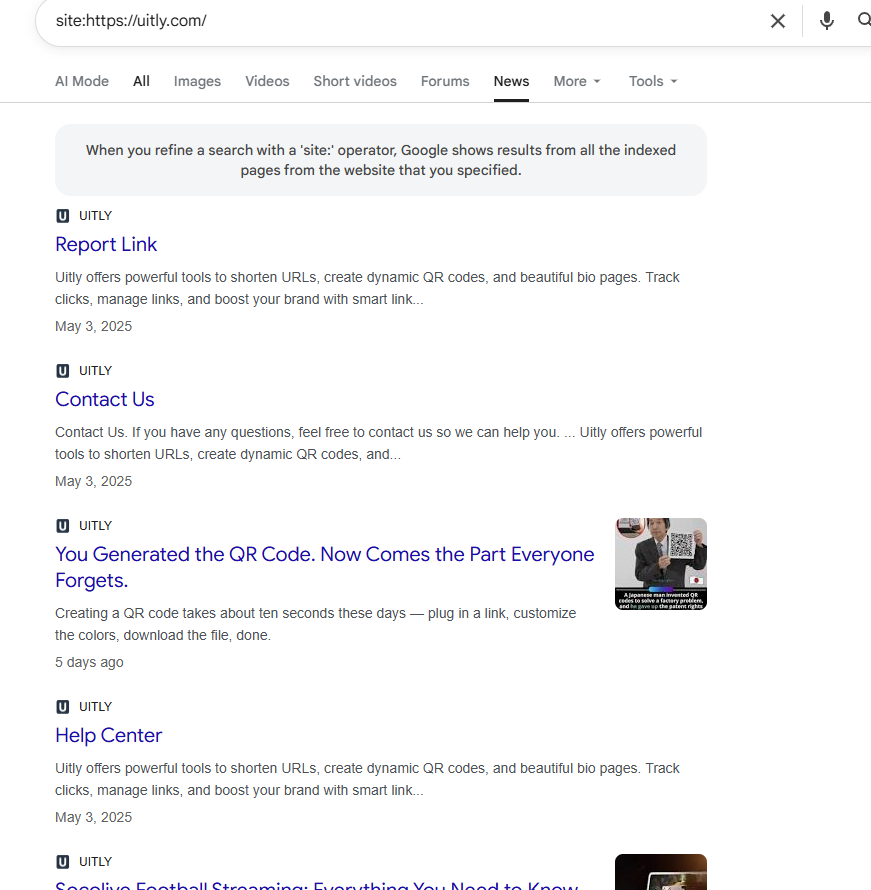The width and height of the screenshot is (871, 890).
Task: Click the UITLY favicon above Help Center
Action: (62, 707)
